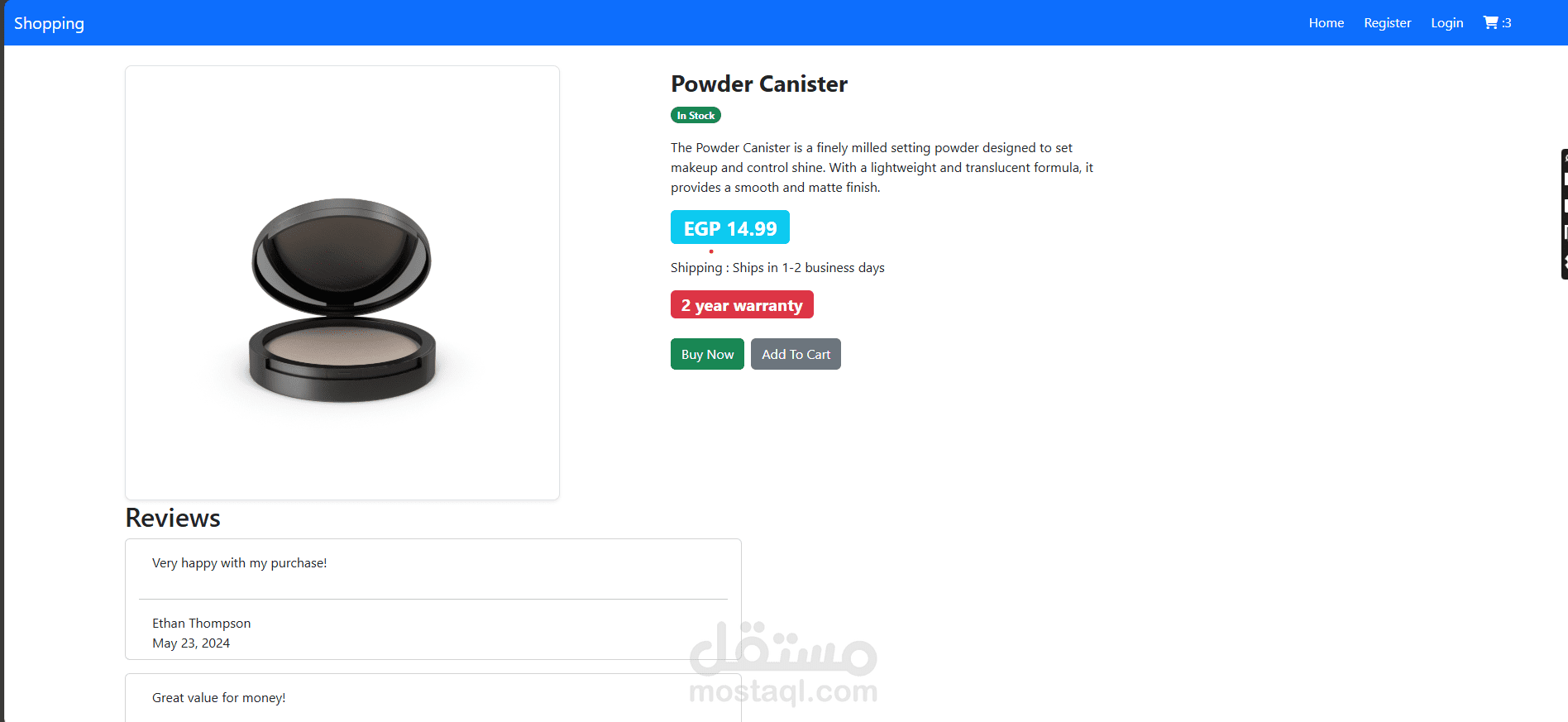1568x722 pixels.
Task: Open the Login page
Action: (x=1447, y=23)
